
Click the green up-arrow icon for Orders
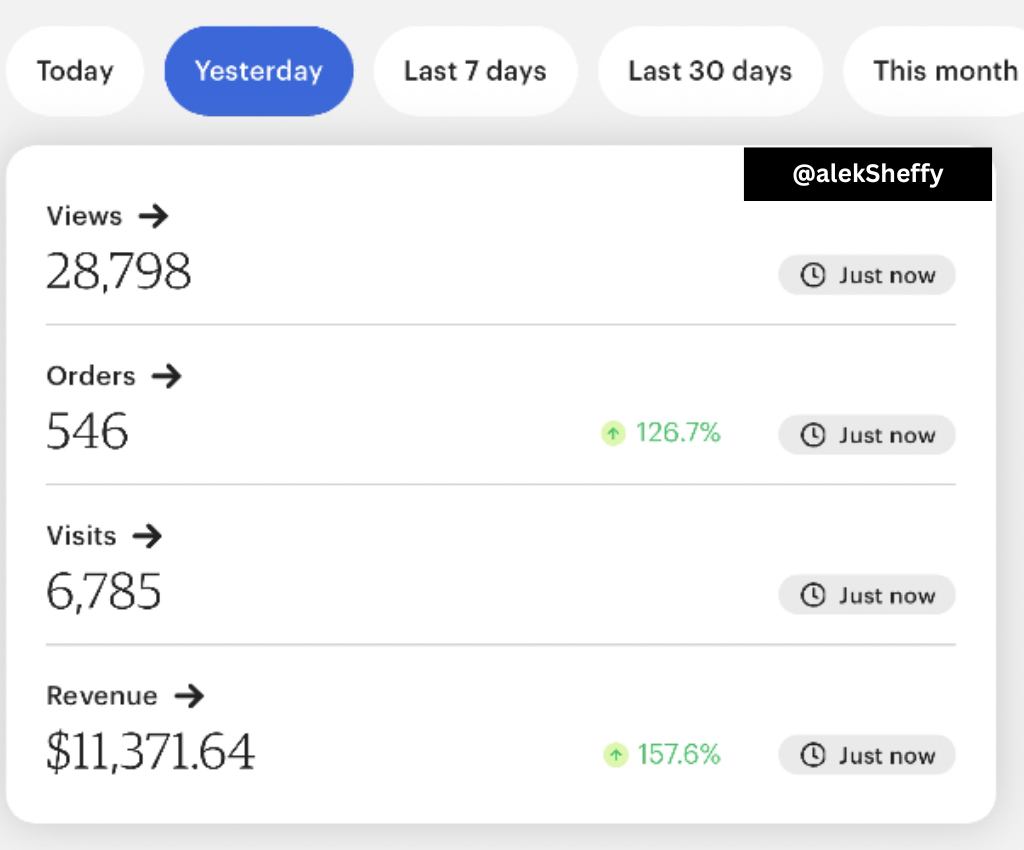(x=613, y=434)
